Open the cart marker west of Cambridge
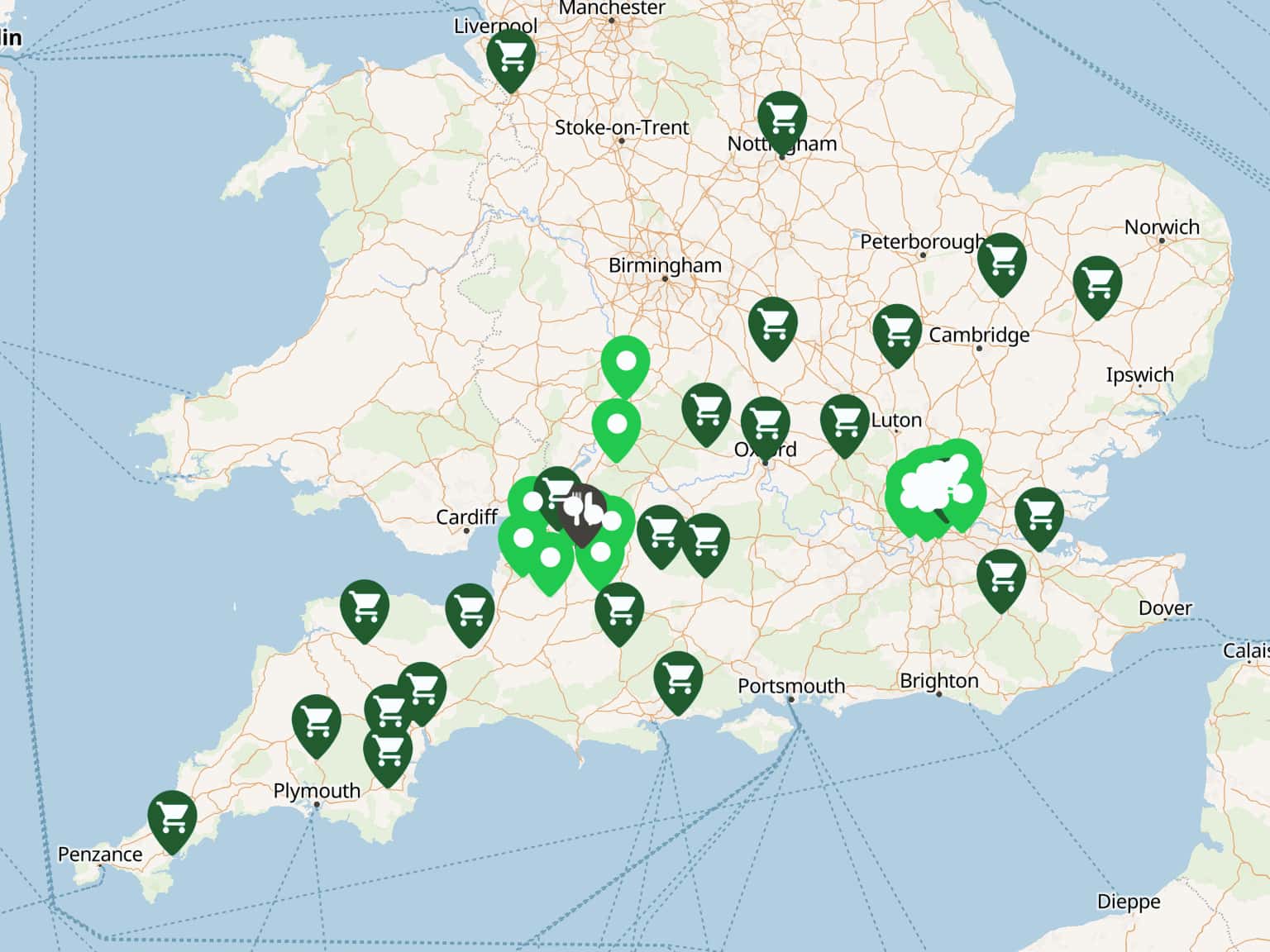 point(897,332)
